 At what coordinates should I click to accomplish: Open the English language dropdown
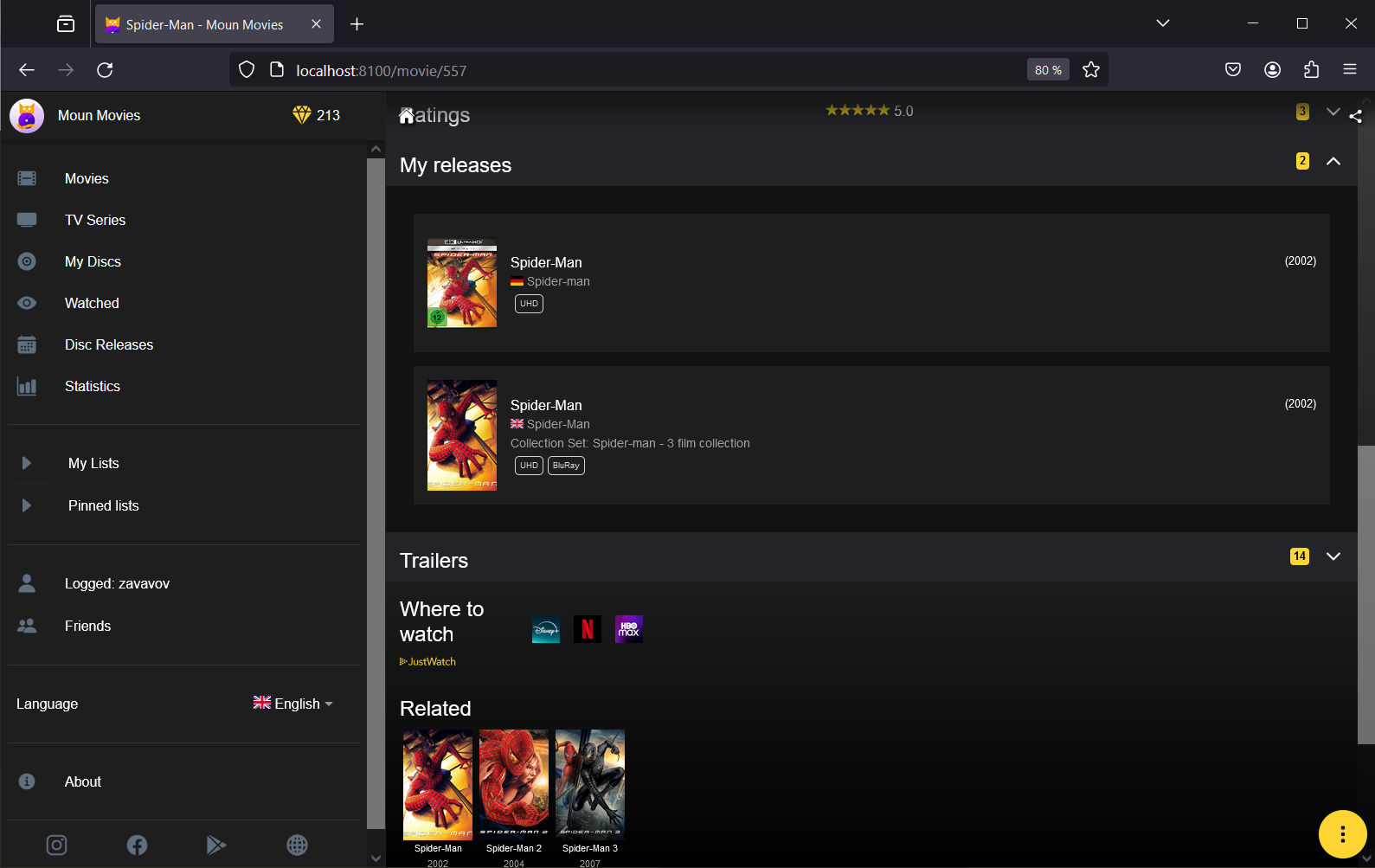pos(293,704)
